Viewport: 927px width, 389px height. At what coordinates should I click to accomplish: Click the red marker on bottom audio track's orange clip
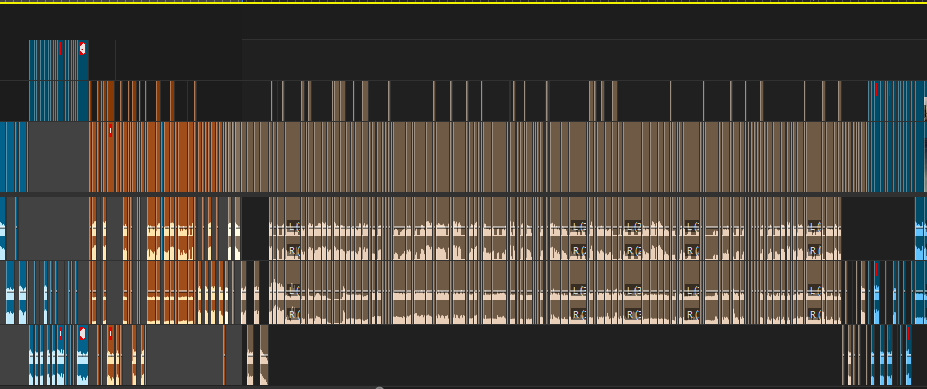click(x=111, y=333)
